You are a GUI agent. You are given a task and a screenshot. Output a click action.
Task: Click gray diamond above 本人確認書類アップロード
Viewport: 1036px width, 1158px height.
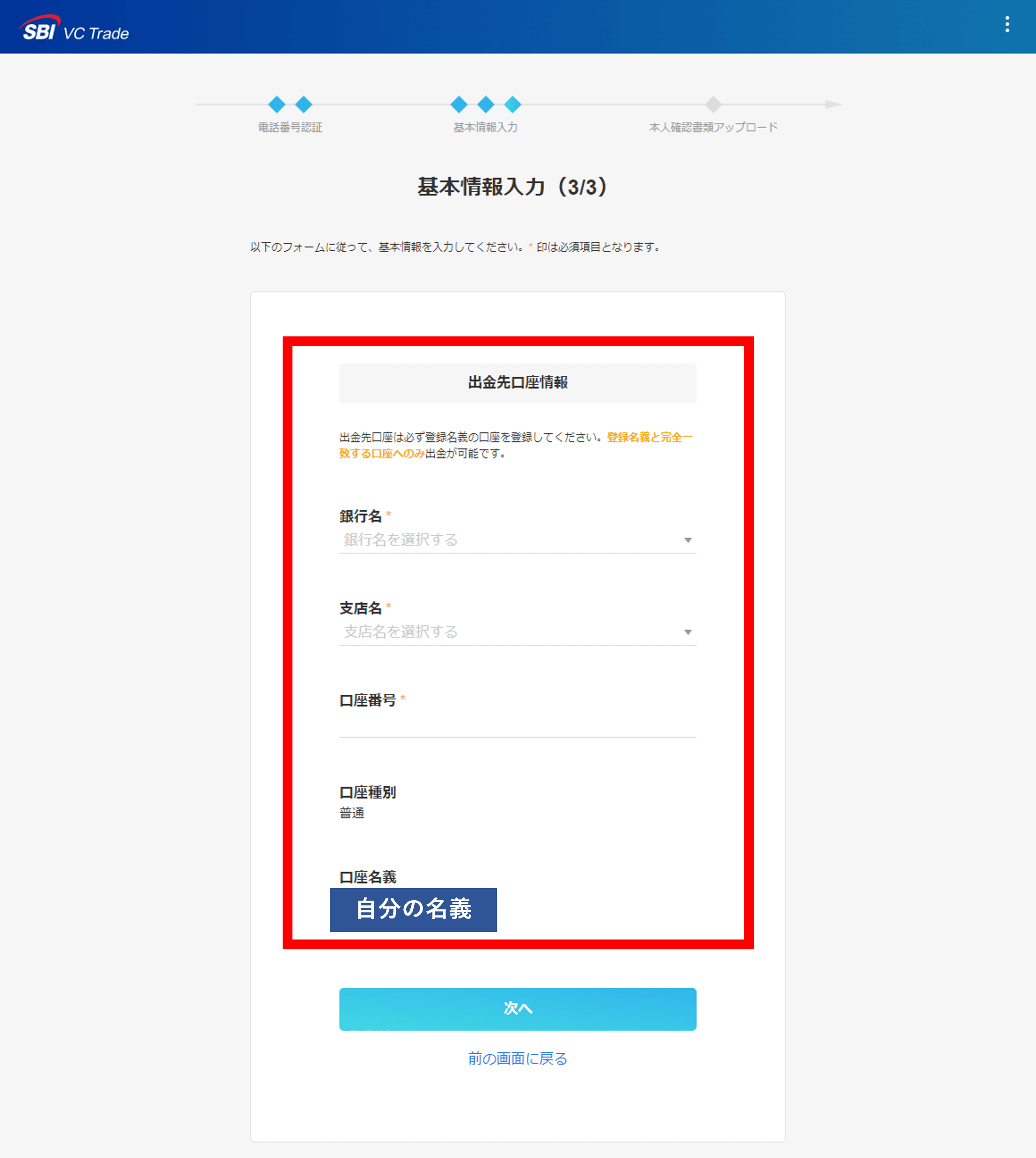pyautogui.click(x=713, y=105)
